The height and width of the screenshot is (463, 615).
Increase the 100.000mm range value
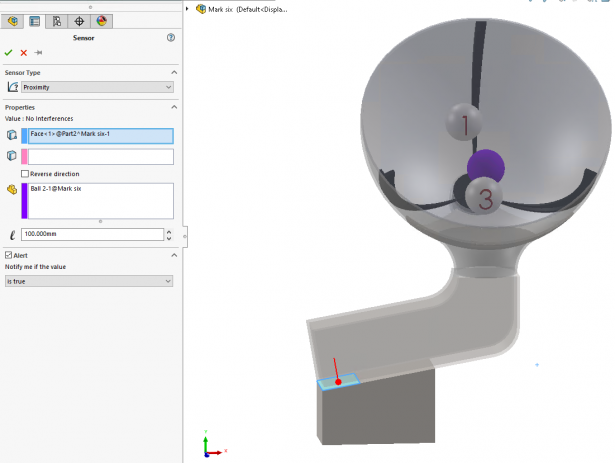[x=169, y=232]
